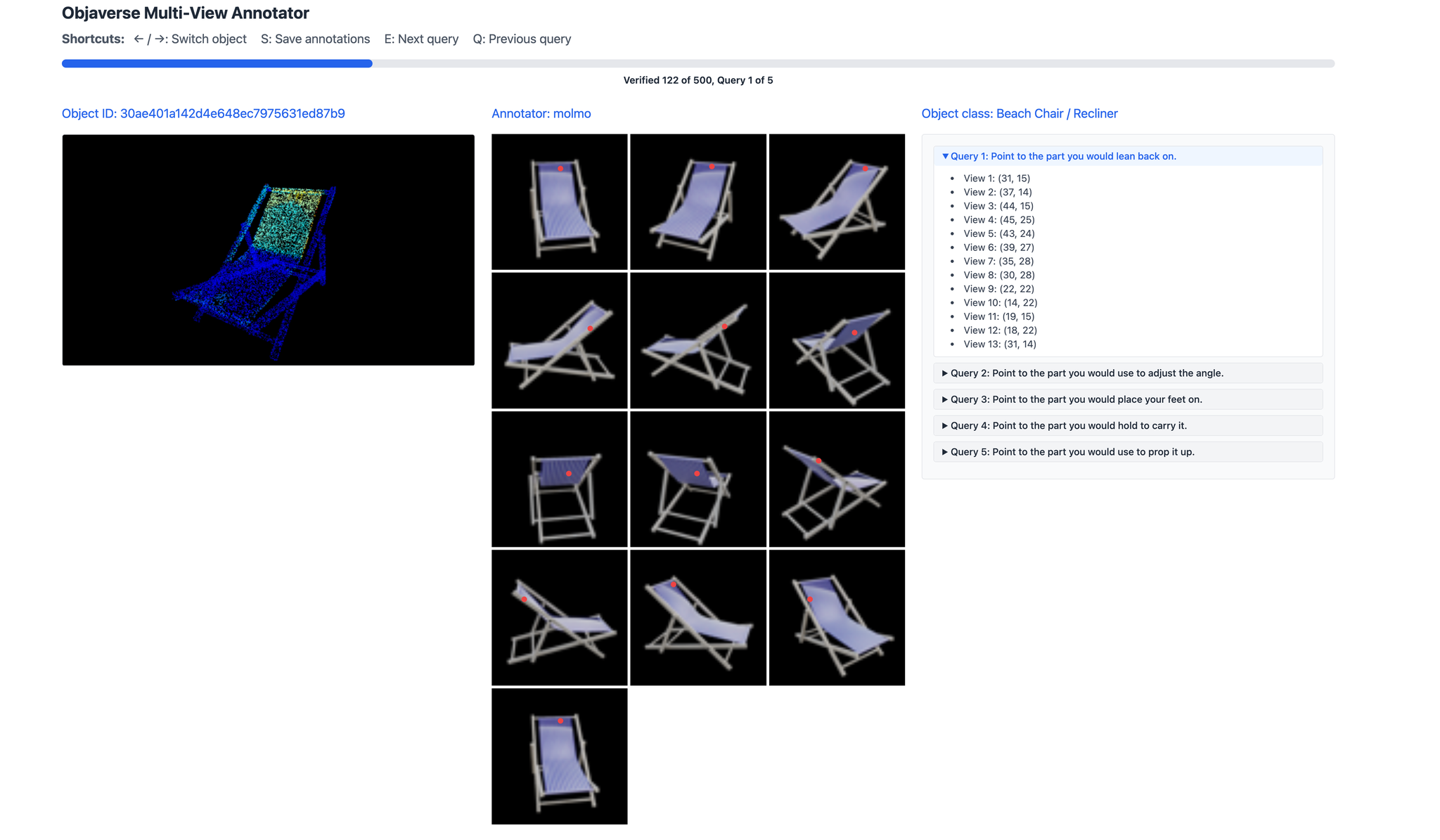The width and height of the screenshot is (1440, 840).
Task: Select eleventh view thumbnail, fourth row middle
Action: (698, 617)
